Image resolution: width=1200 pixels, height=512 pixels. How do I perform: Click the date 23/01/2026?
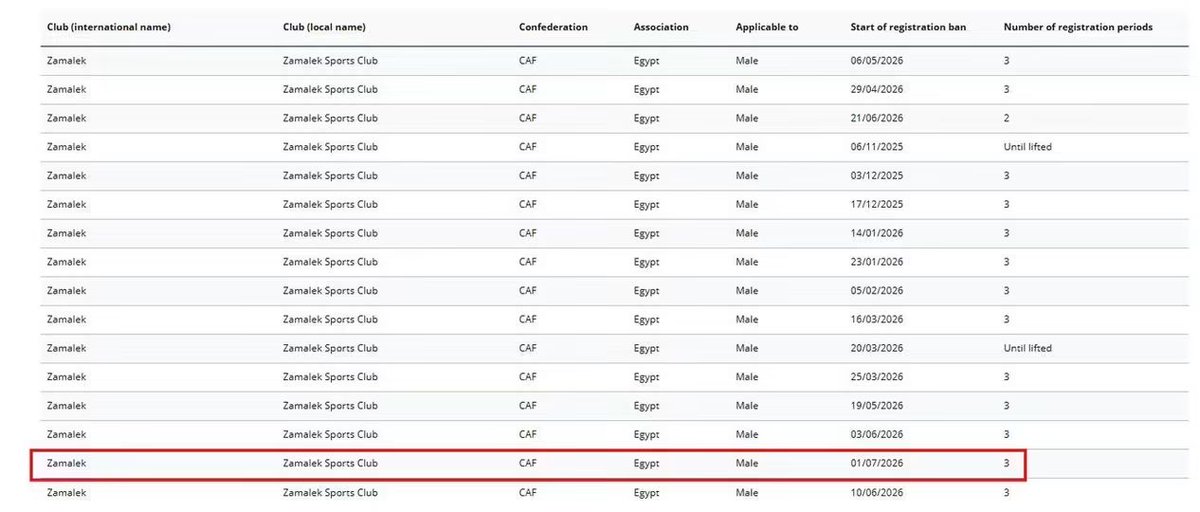click(x=877, y=262)
